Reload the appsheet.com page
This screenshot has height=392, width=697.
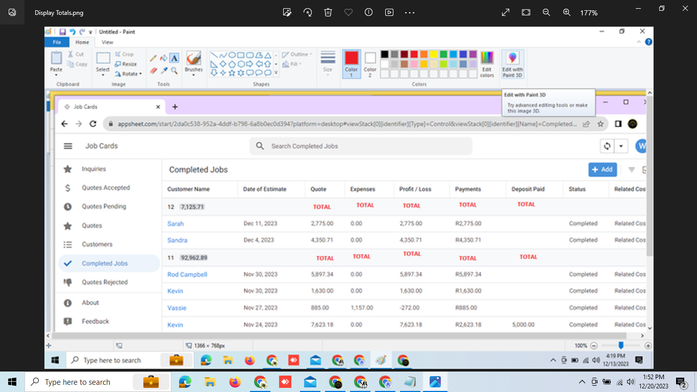click(93, 124)
